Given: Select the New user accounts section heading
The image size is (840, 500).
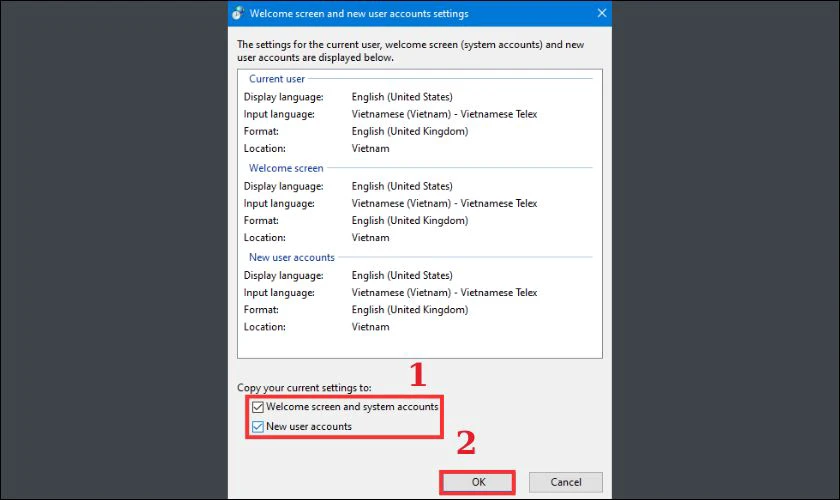Looking at the screenshot, I should coord(291,257).
